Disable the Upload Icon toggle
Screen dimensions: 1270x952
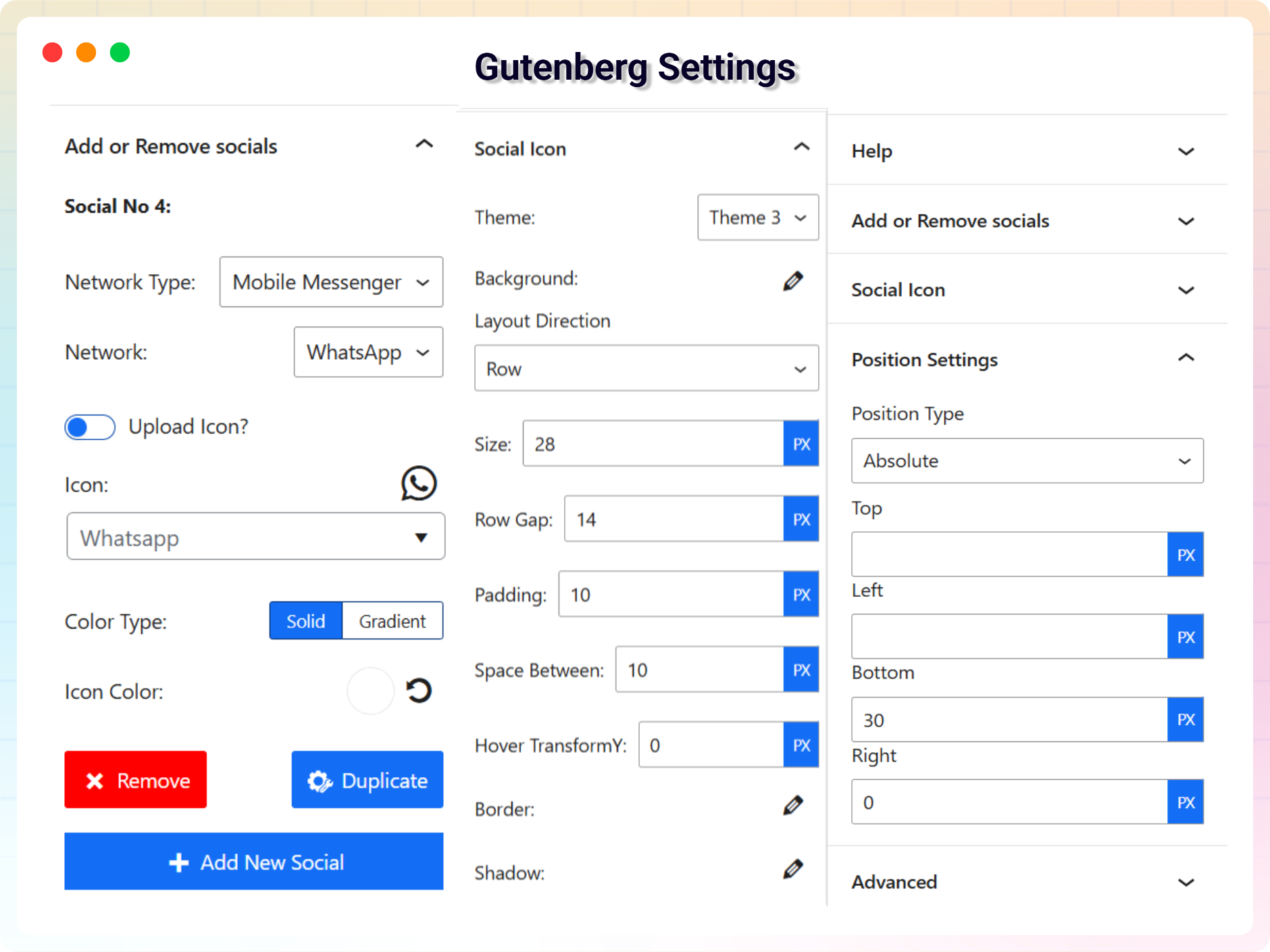pyautogui.click(x=89, y=427)
